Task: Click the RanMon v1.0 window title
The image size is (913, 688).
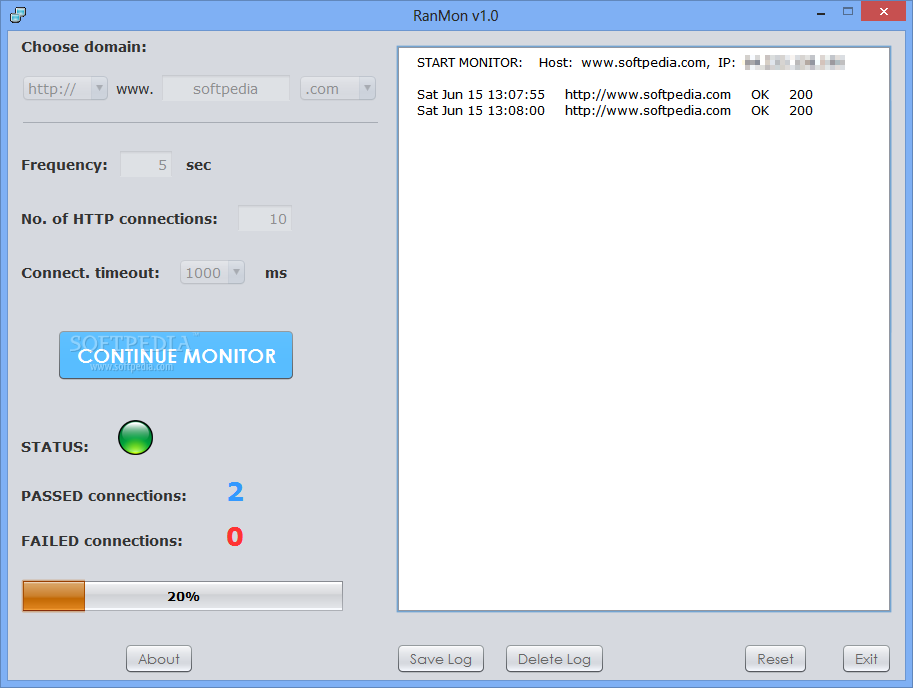Action: click(456, 16)
